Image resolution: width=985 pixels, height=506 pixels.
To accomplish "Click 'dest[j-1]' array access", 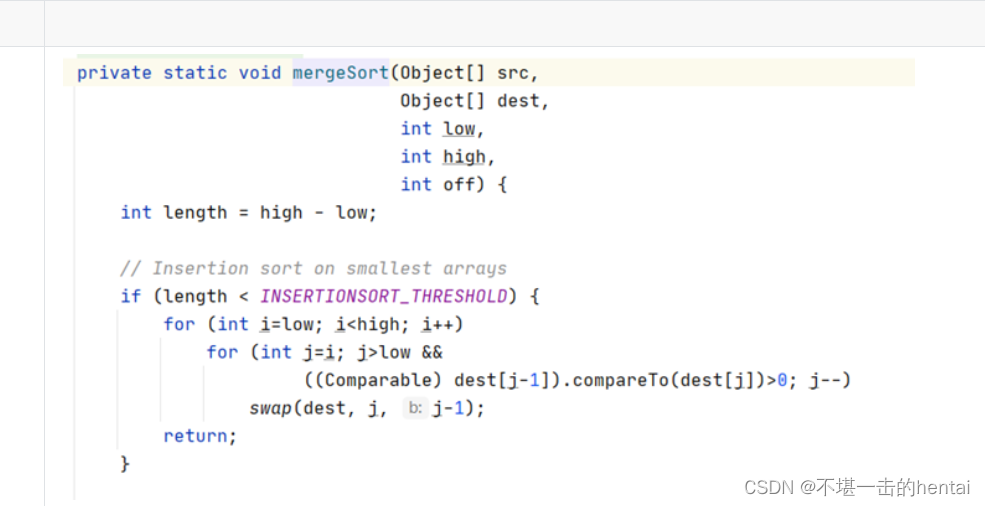I will tap(503, 380).
